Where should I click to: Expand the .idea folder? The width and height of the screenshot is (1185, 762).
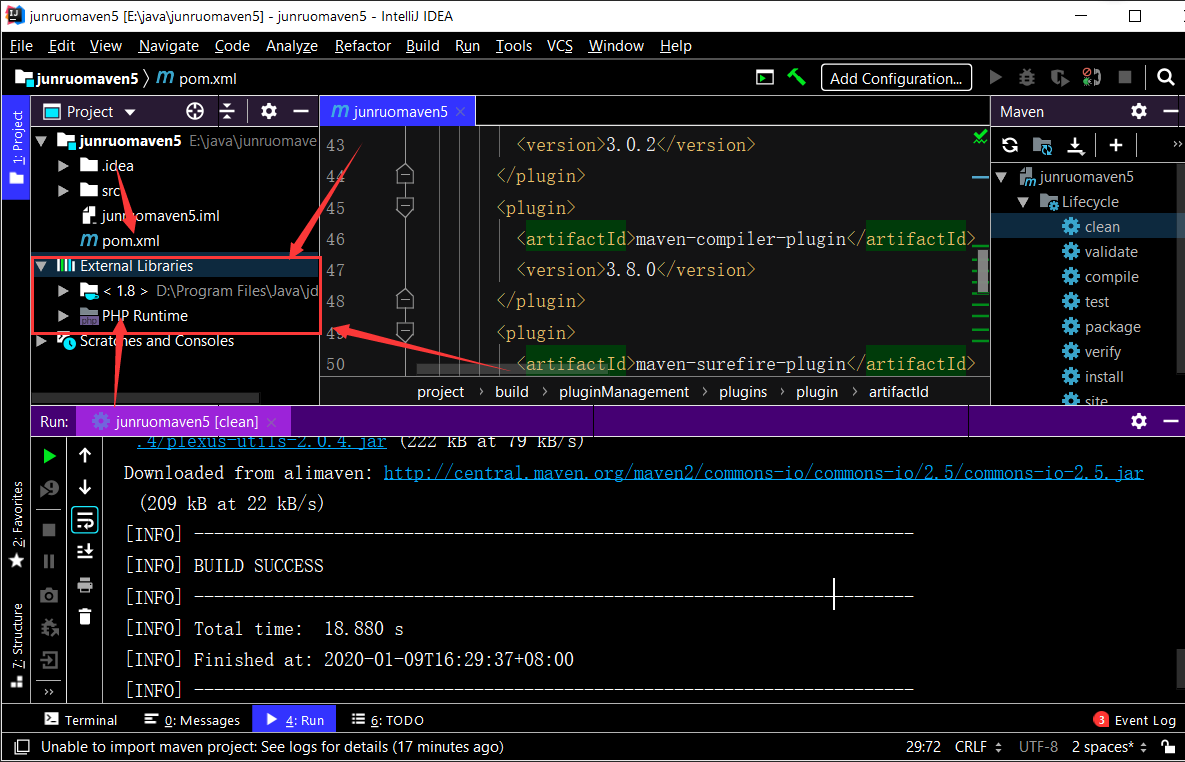[x=63, y=166]
